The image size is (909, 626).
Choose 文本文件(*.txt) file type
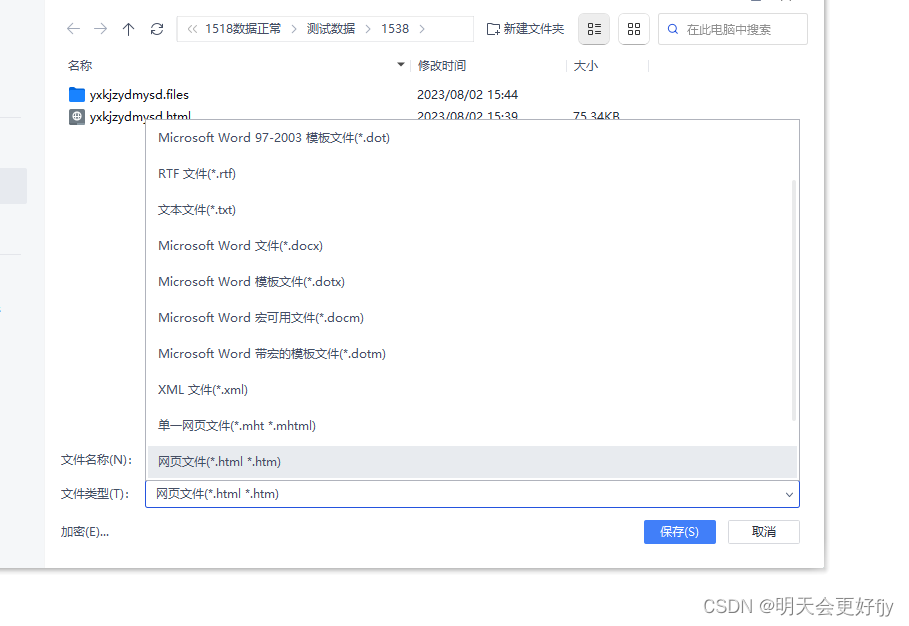pos(472,210)
